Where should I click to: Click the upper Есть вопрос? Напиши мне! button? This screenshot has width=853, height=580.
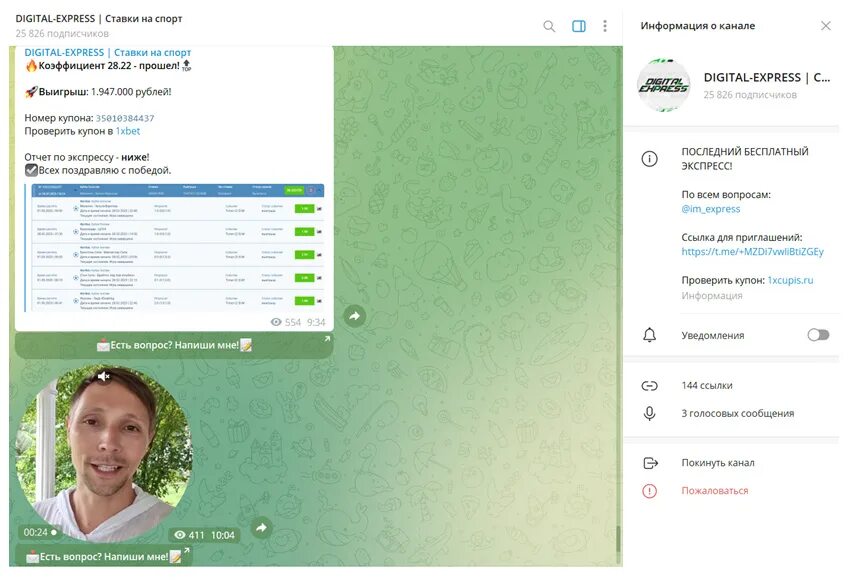point(174,345)
